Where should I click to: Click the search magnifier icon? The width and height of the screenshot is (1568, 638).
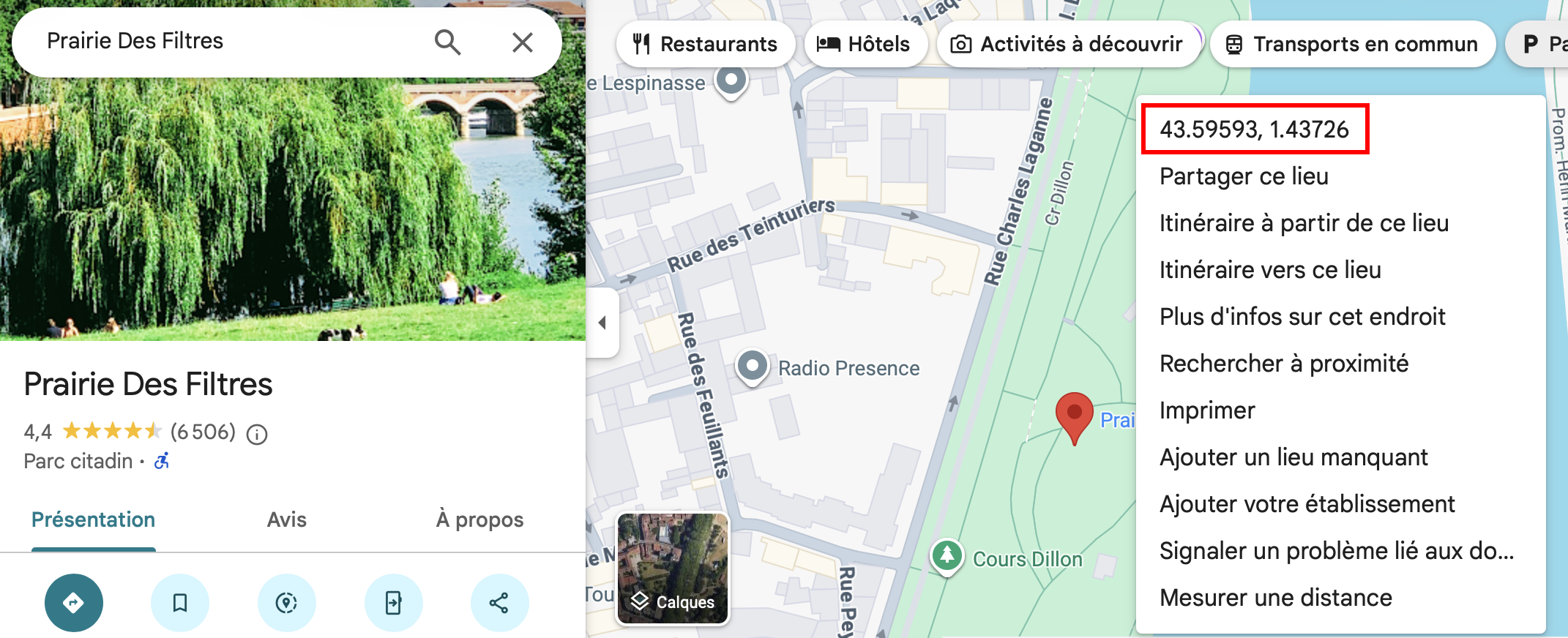pyautogui.click(x=447, y=42)
